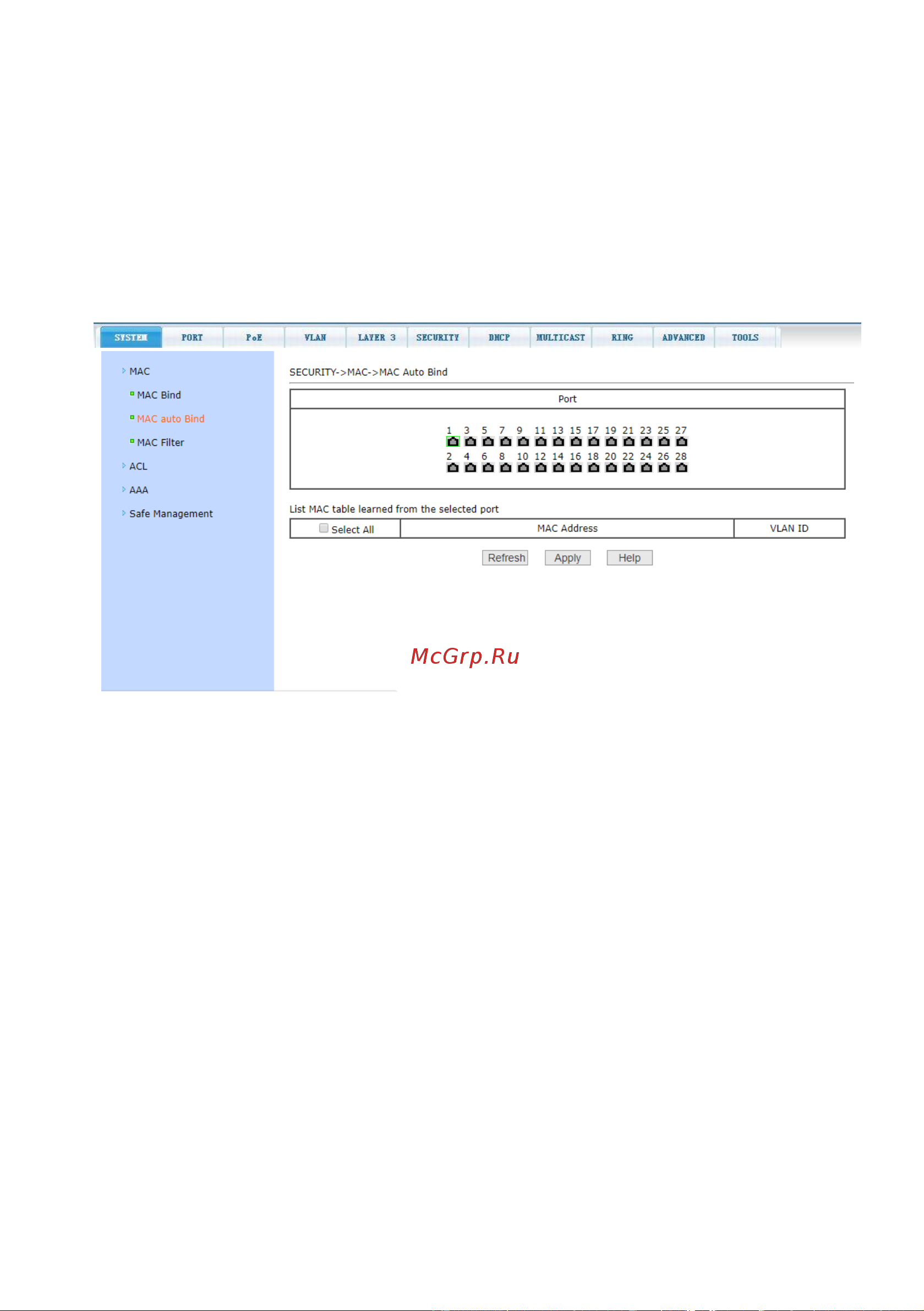
Task: Open the RING tab
Action: [622, 337]
